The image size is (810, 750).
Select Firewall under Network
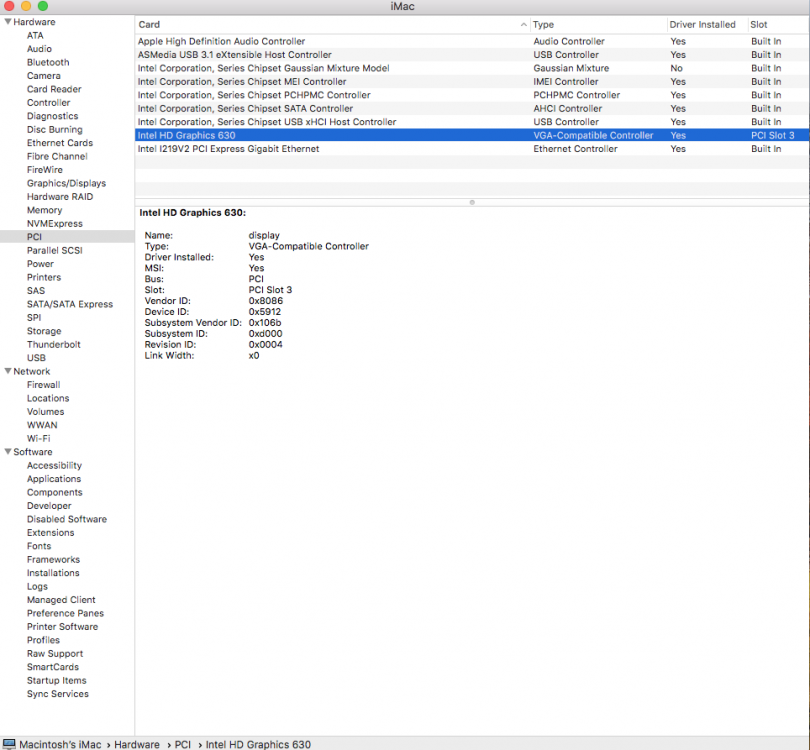point(43,384)
